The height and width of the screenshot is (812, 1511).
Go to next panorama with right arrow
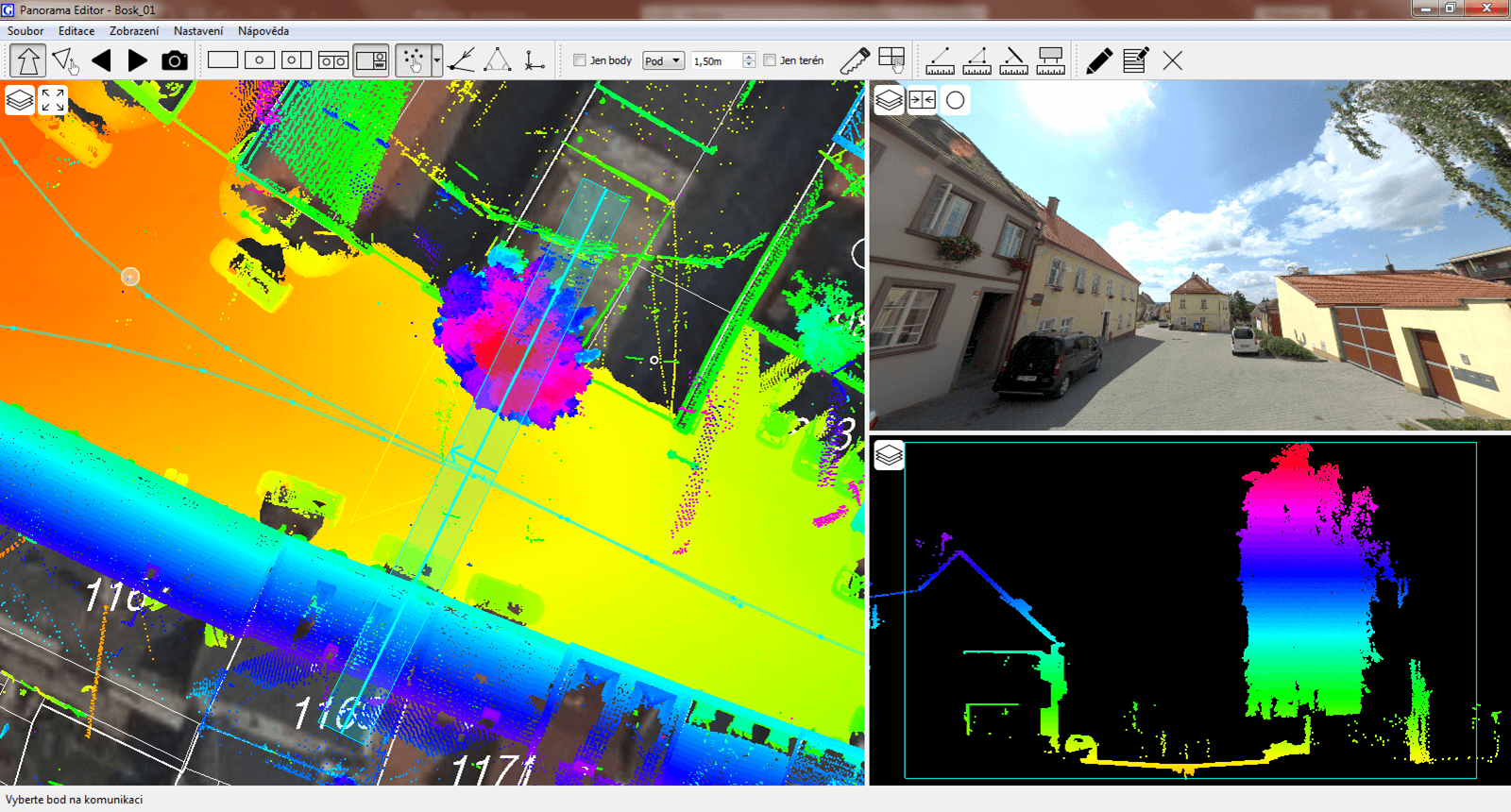click(138, 61)
